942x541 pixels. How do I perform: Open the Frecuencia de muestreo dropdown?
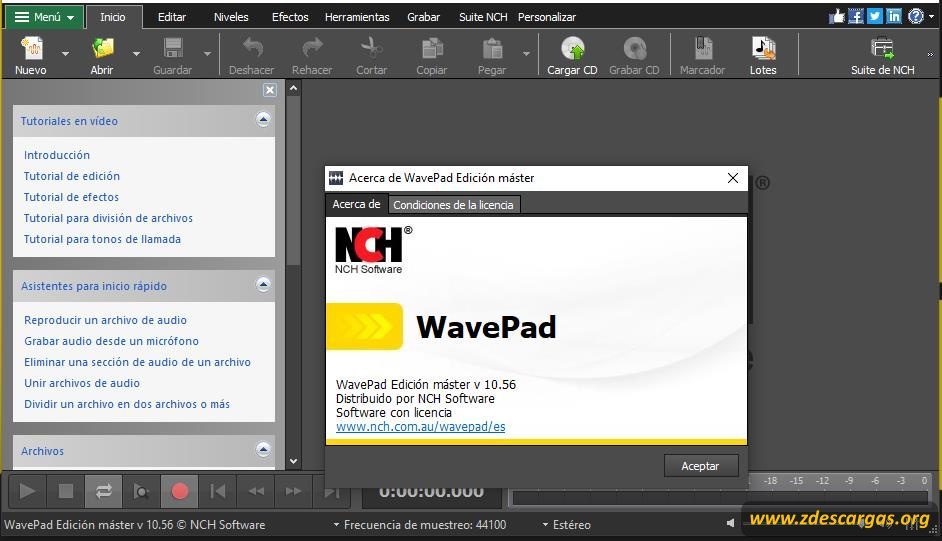click(420, 525)
